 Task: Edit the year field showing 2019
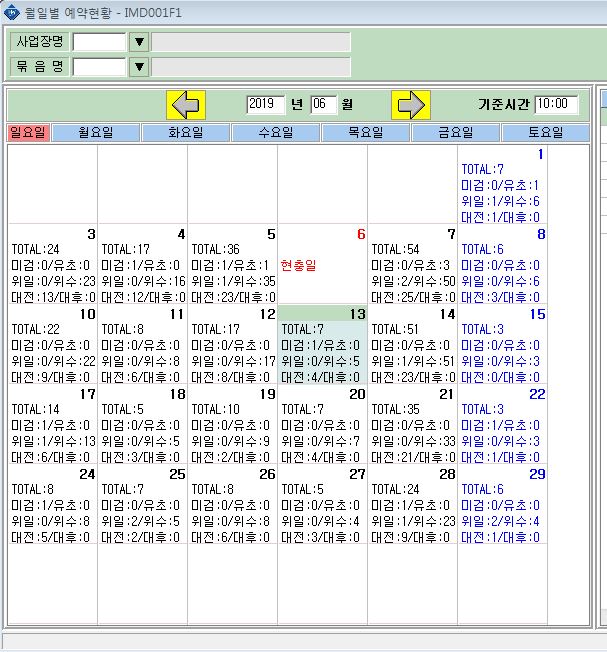[266, 104]
